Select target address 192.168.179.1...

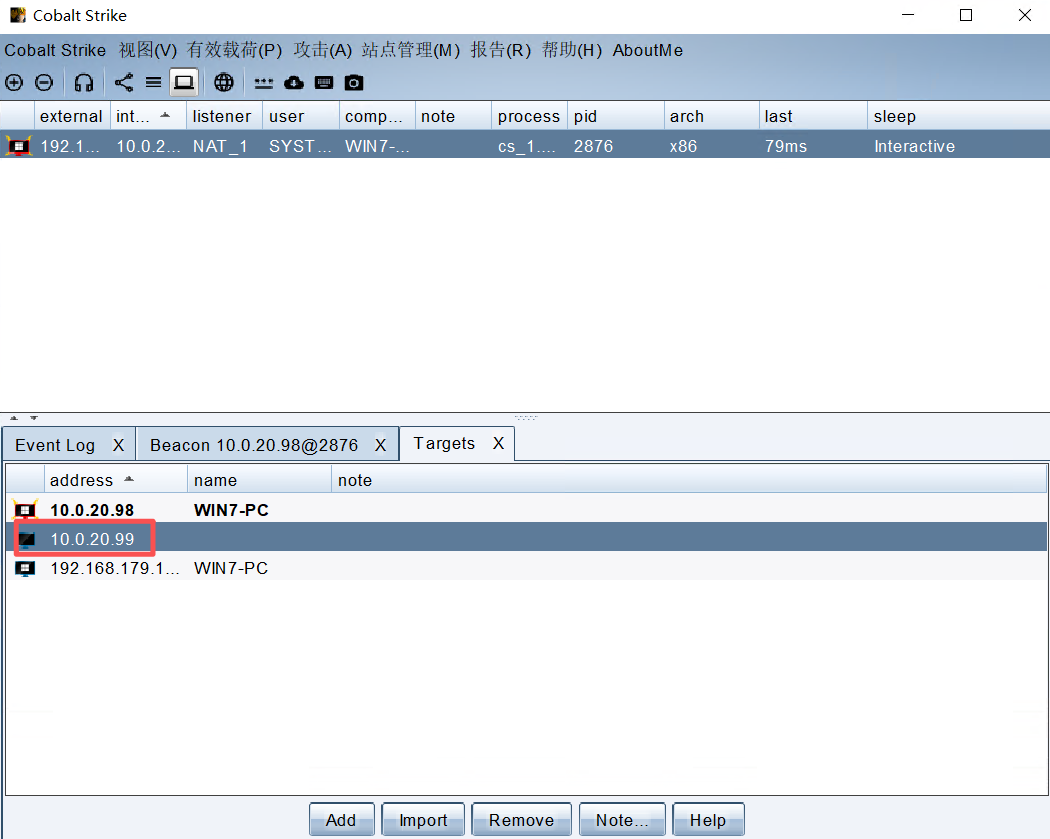pos(115,568)
